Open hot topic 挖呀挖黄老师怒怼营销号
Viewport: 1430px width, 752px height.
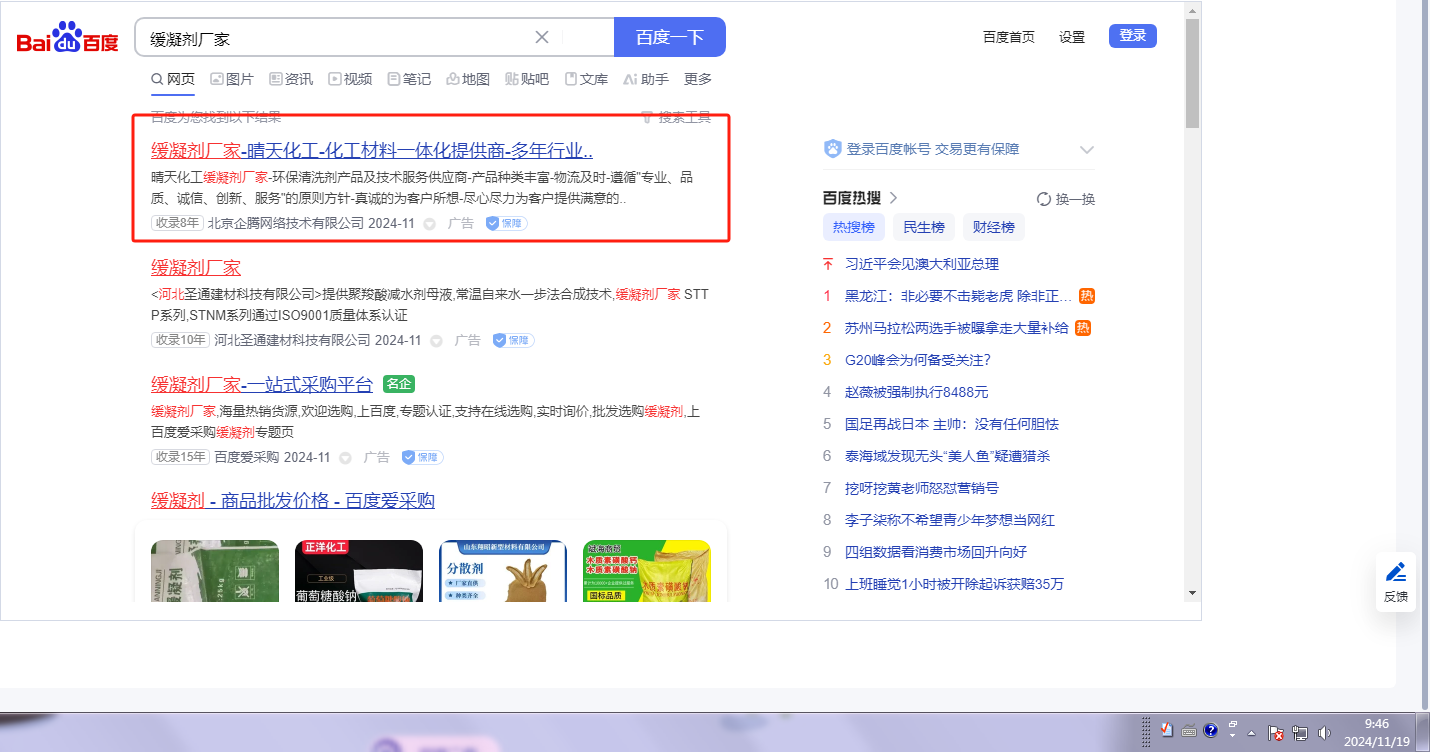tap(922, 488)
